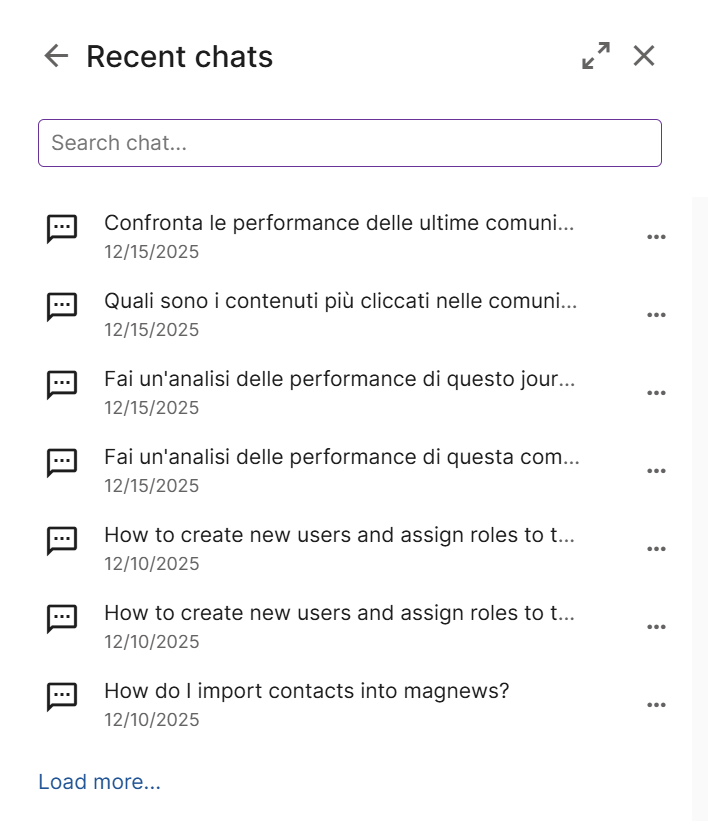Open three-dot menu for 'import contacts into magnews' chat
Viewport: 708px width, 830px height.
(x=656, y=705)
